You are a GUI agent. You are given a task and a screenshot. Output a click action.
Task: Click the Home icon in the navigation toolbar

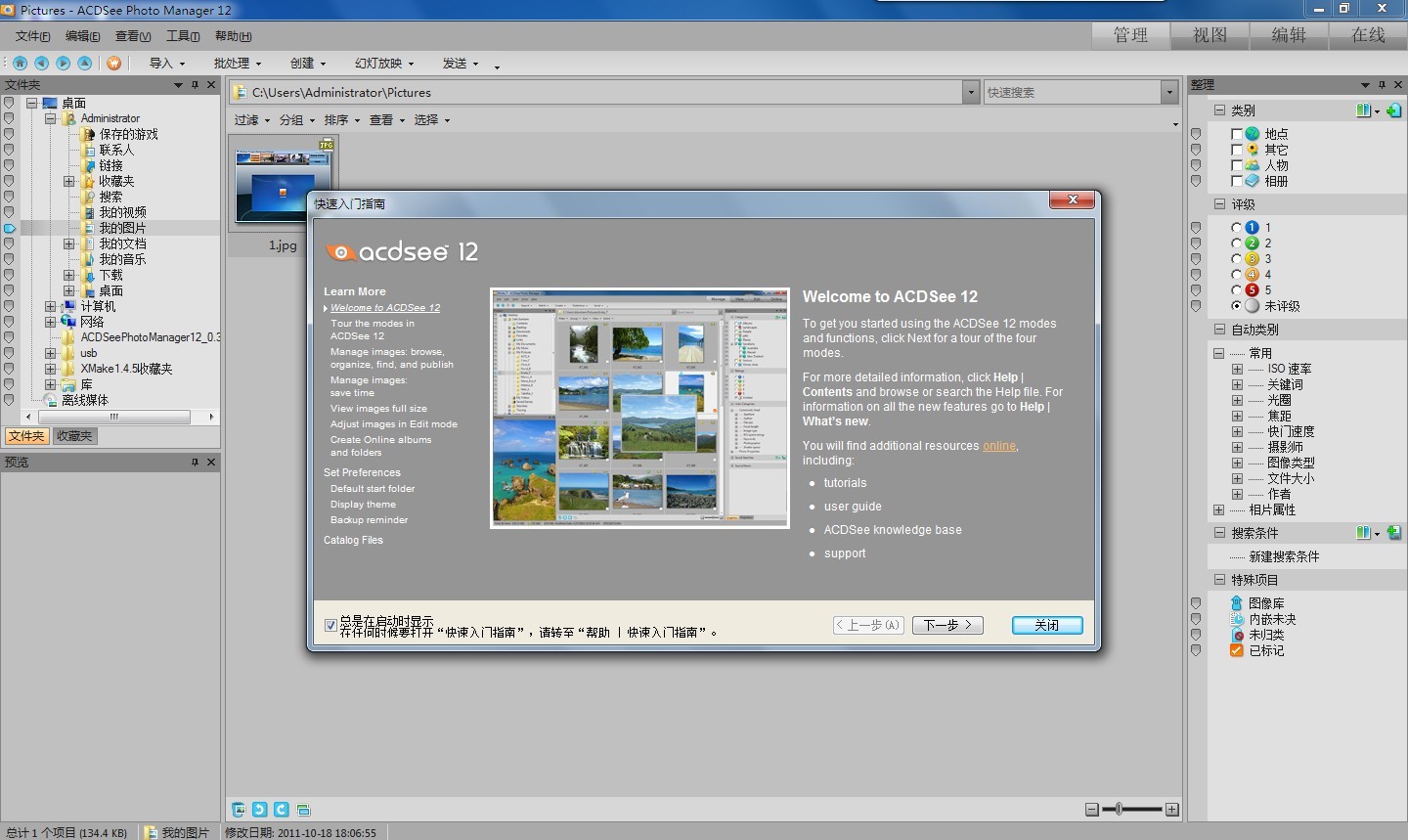coord(20,63)
